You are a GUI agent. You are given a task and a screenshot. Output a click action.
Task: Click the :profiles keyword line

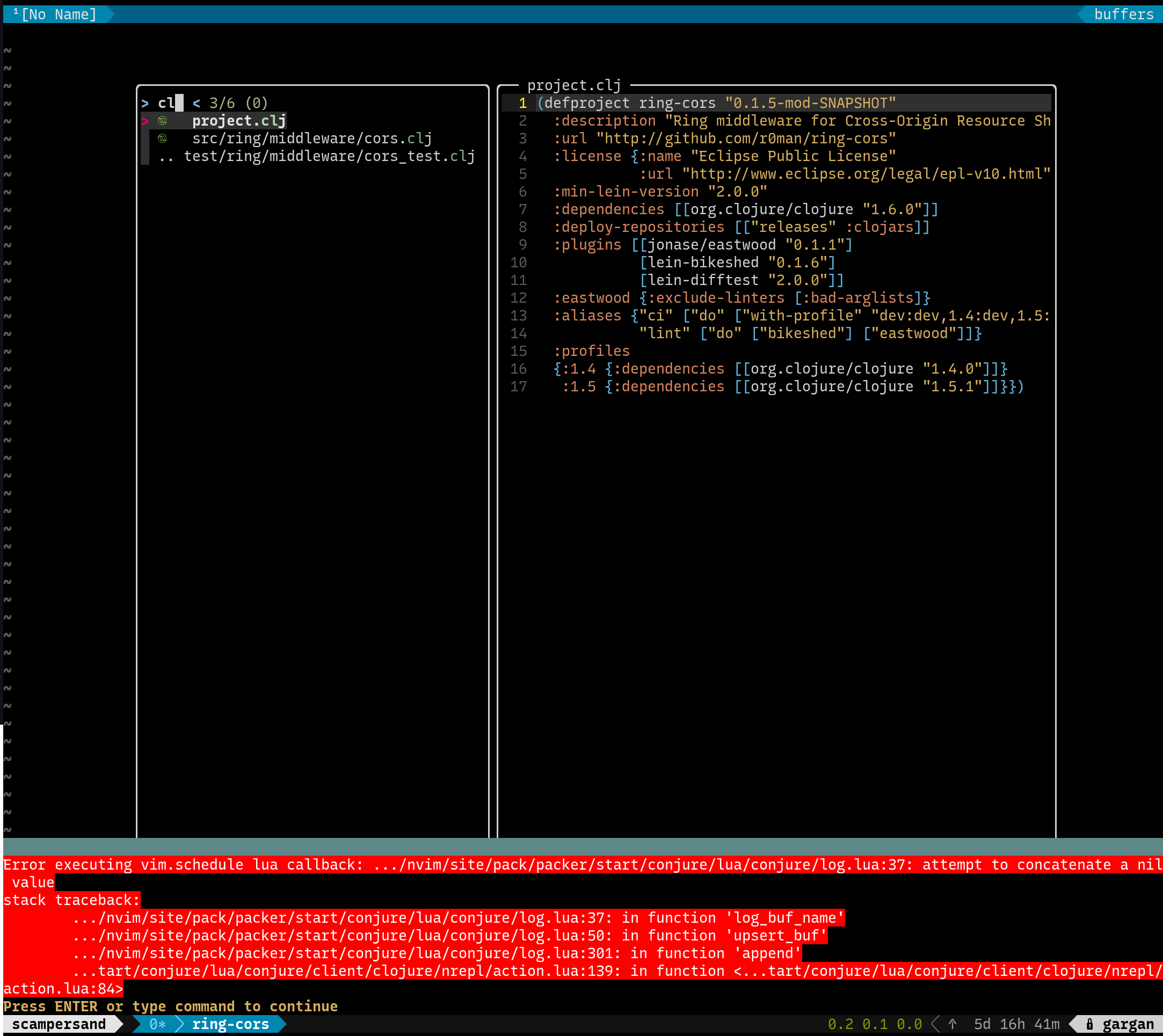point(592,351)
